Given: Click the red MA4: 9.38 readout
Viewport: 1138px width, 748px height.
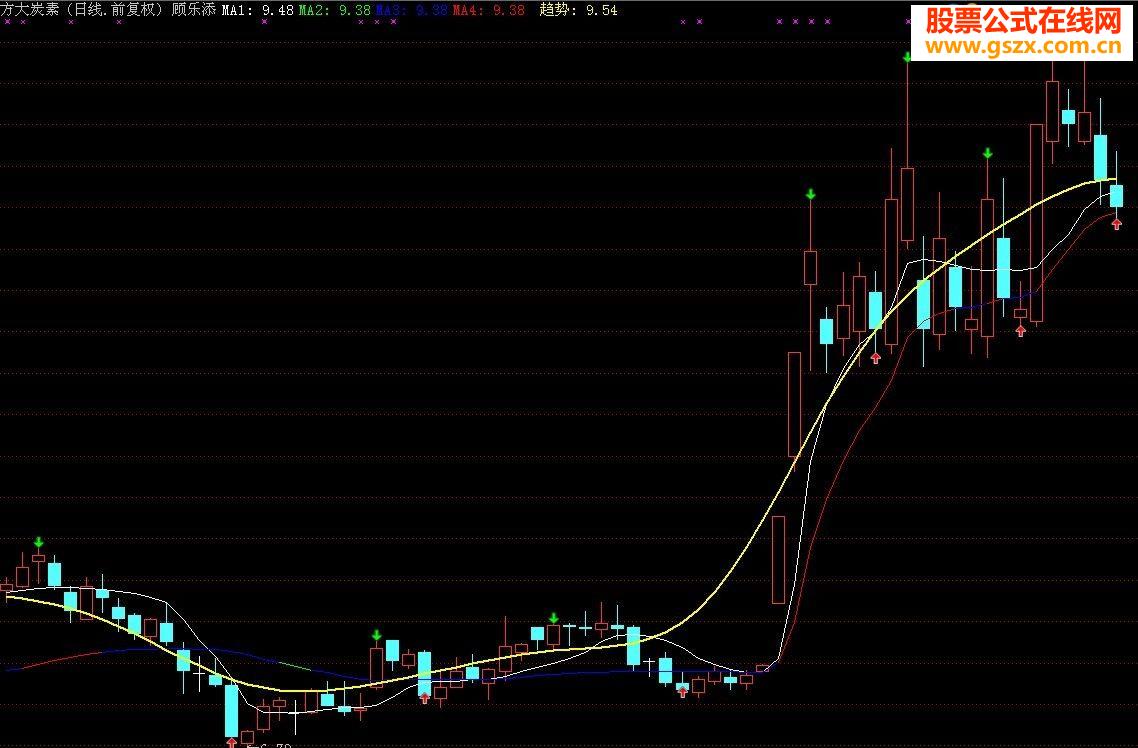Looking at the screenshot, I should pos(488,10).
